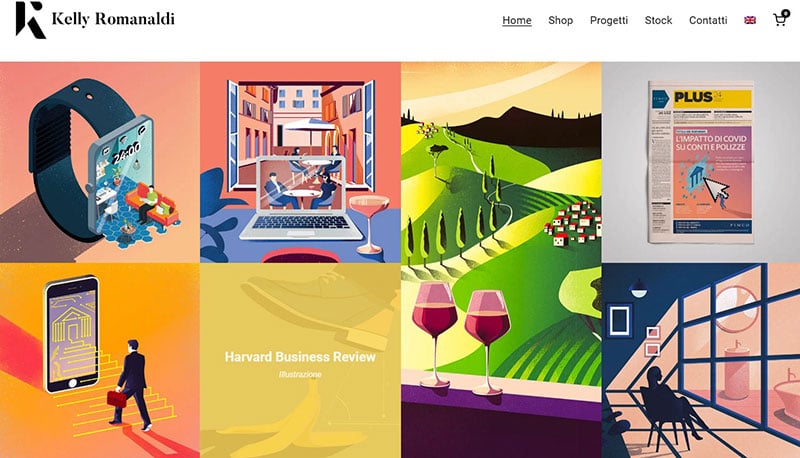Screen dimensions: 800x458
Task: Switch language via the UK flag icon
Action: tap(749, 20)
